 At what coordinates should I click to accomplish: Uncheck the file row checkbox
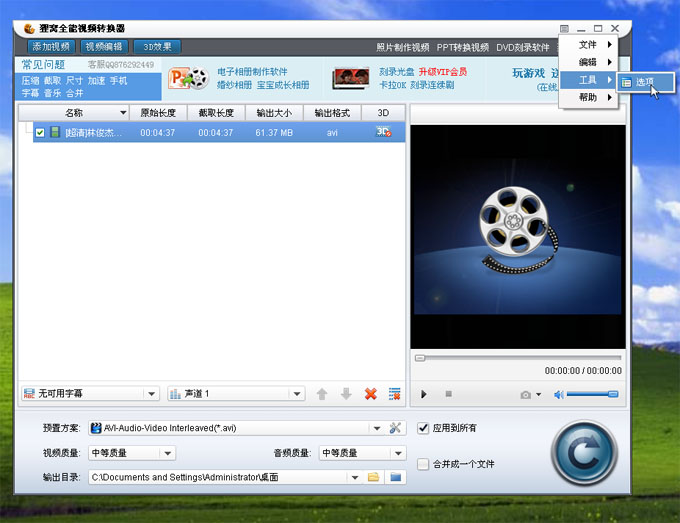[x=40, y=132]
